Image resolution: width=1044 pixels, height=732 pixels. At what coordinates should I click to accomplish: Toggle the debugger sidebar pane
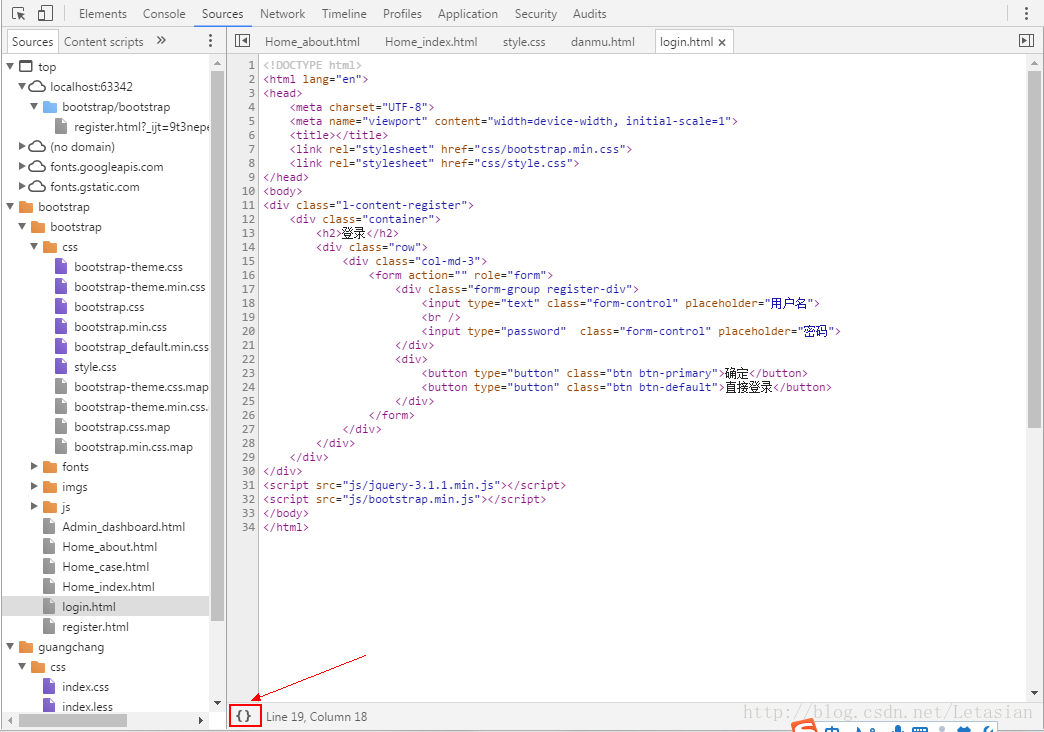click(x=1026, y=41)
